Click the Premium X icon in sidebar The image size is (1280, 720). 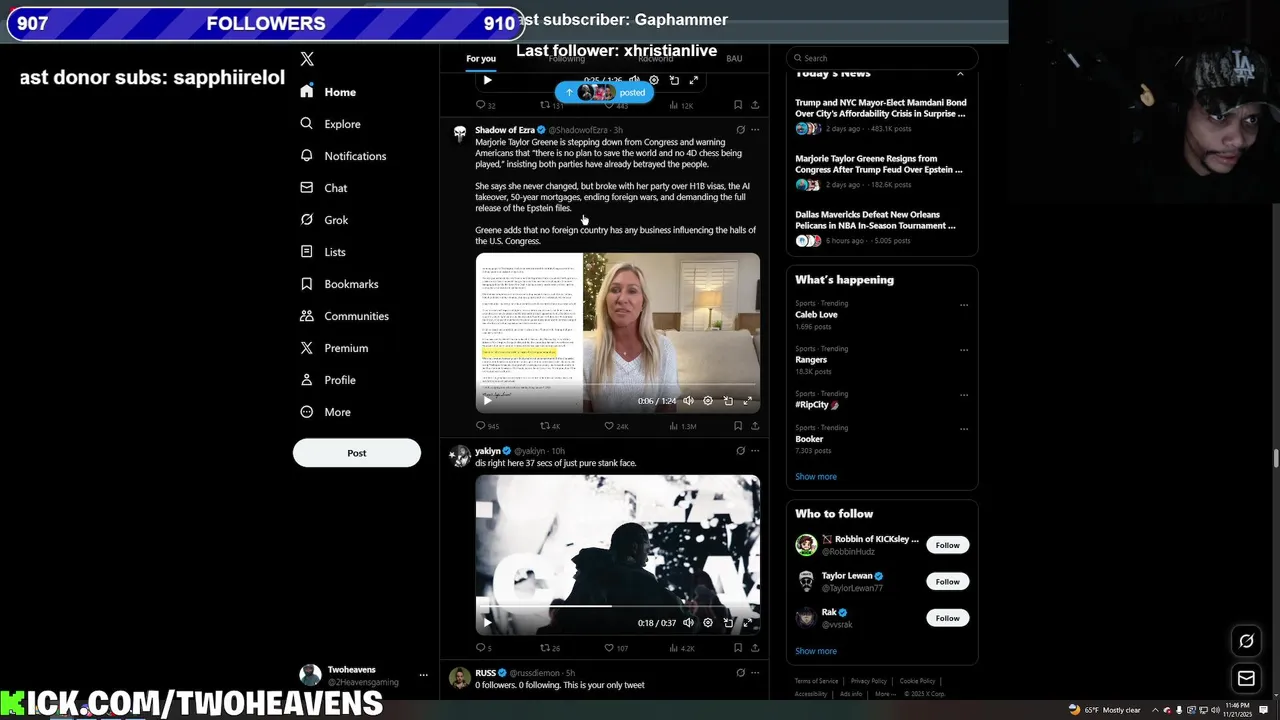(x=307, y=348)
